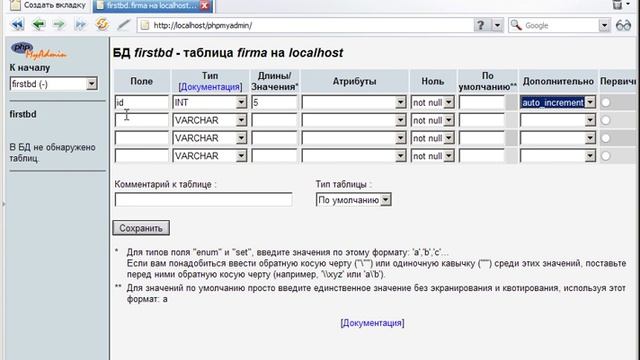The height and width of the screenshot is (360, 640).
Task: Click the field name input in third row
Action: pyautogui.click(x=141, y=138)
